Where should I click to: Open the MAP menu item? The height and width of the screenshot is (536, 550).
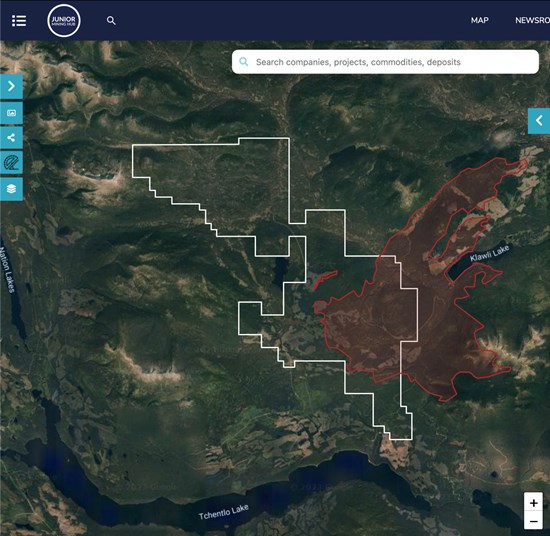tap(479, 20)
